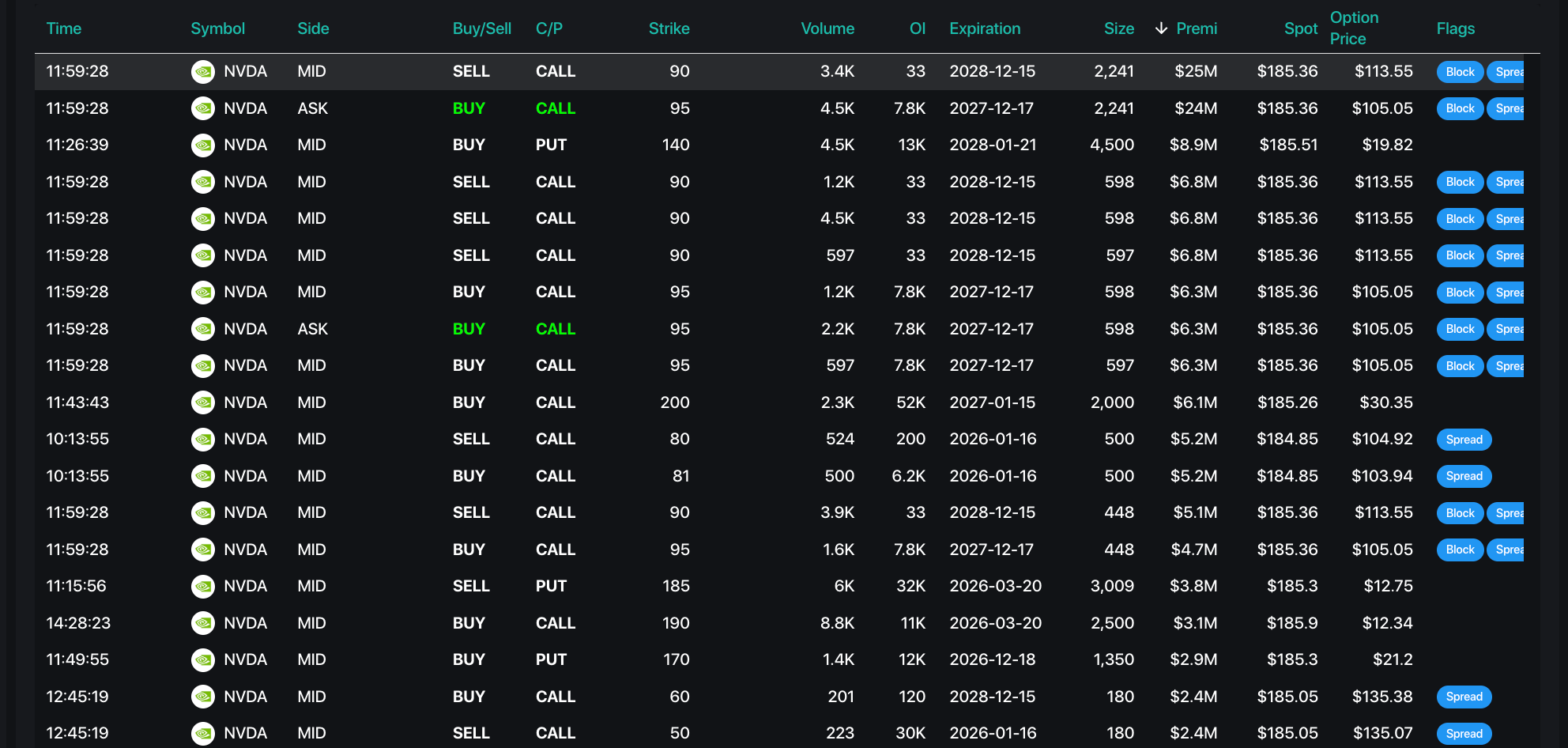The height and width of the screenshot is (748, 1568).
Task: Sort by the Strike column header
Action: coord(669,28)
